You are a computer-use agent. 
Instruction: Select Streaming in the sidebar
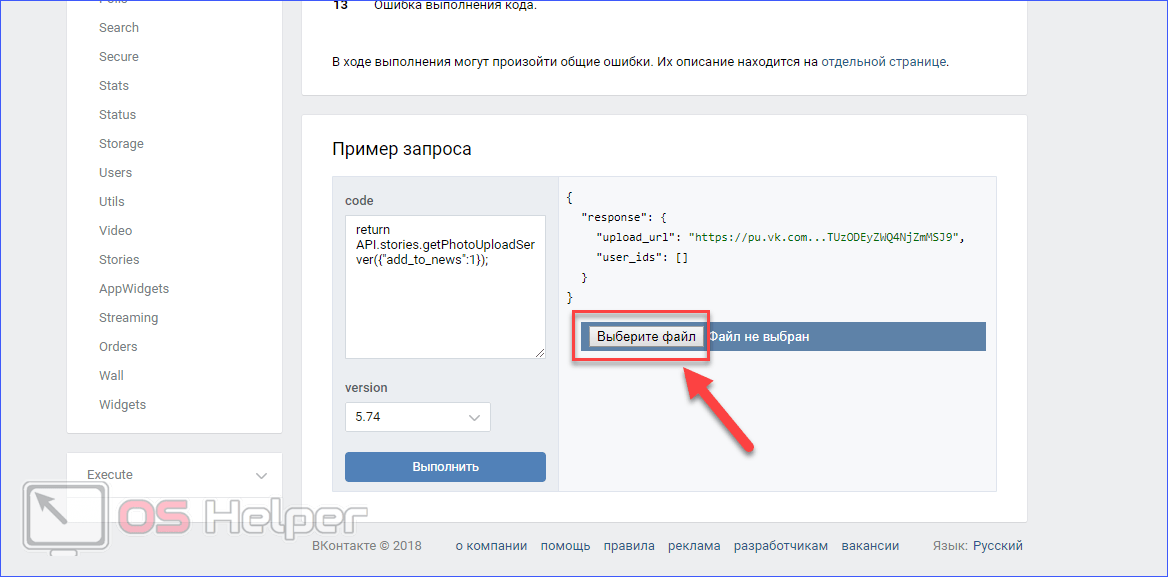pos(128,318)
